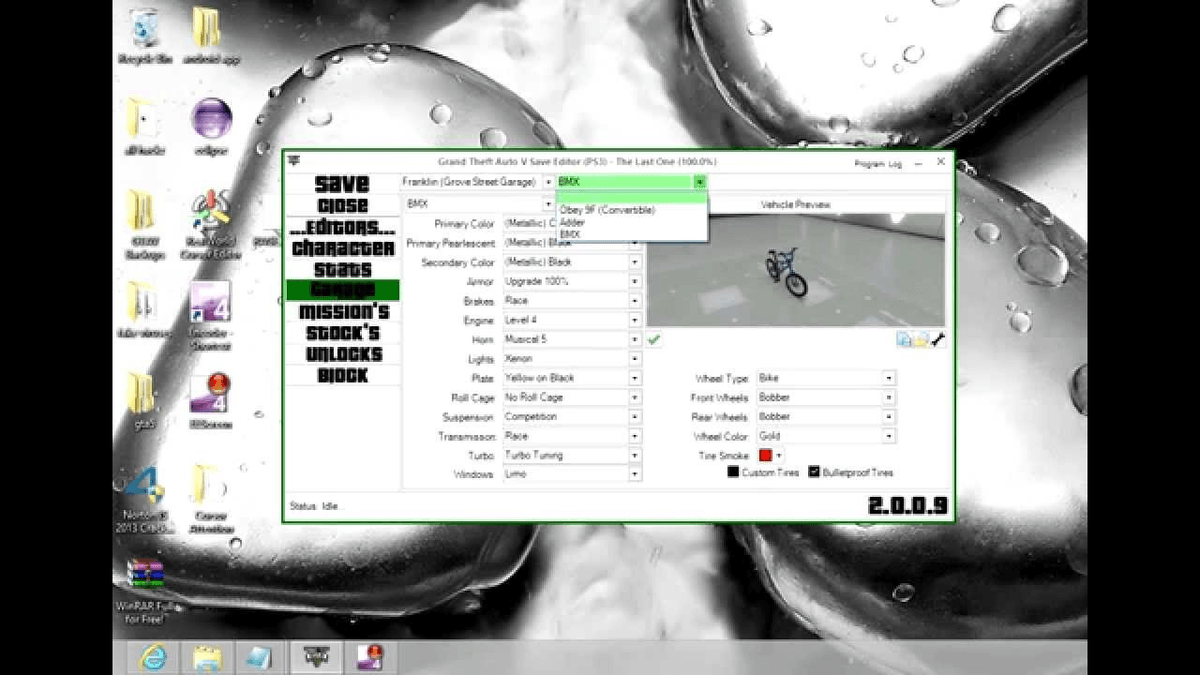Switch to the Character editor tab
The height and width of the screenshot is (675, 1200).
pyautogui.click(x=343, y=248)
